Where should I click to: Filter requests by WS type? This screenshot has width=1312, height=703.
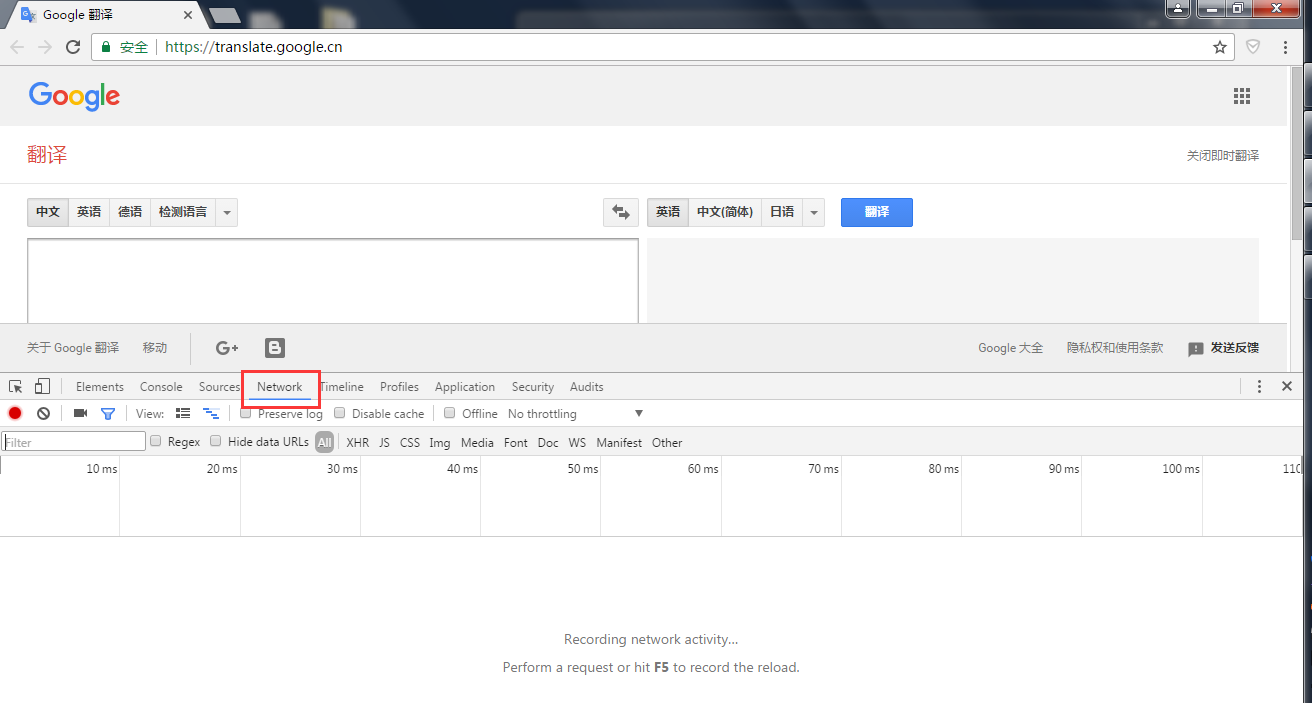coord(577,442)
